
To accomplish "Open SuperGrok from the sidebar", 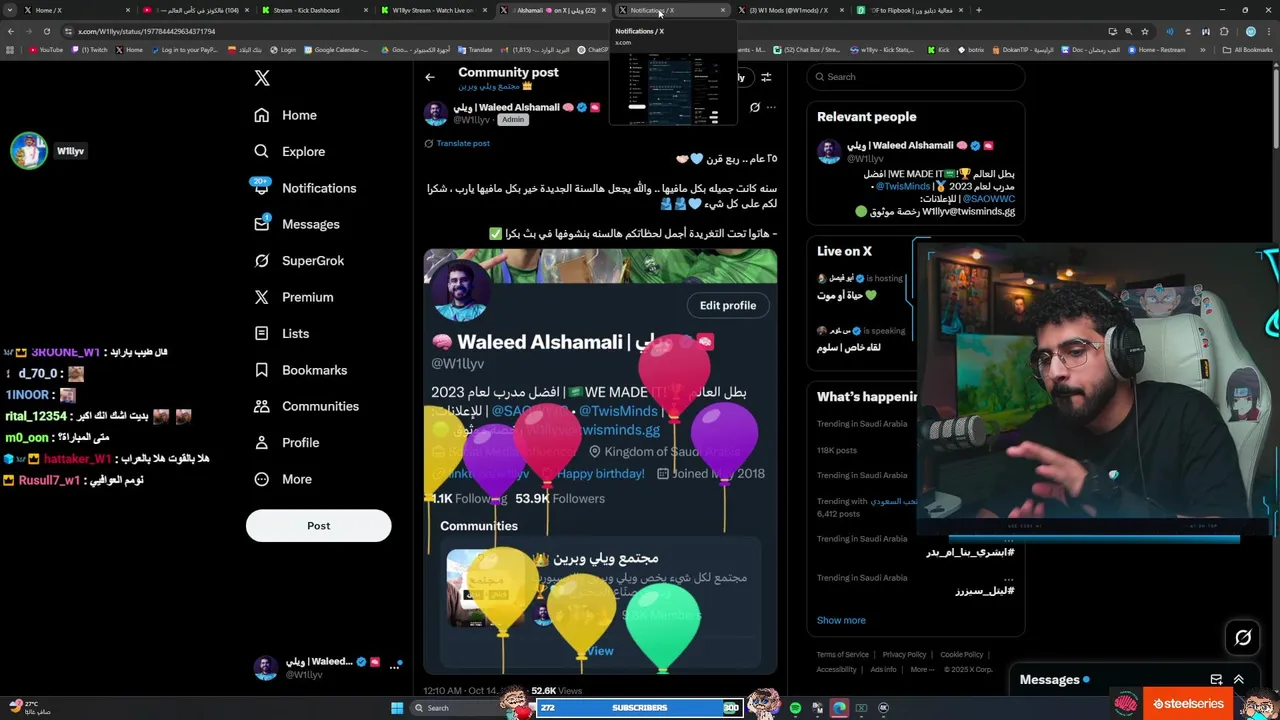I will click(298, 260).
